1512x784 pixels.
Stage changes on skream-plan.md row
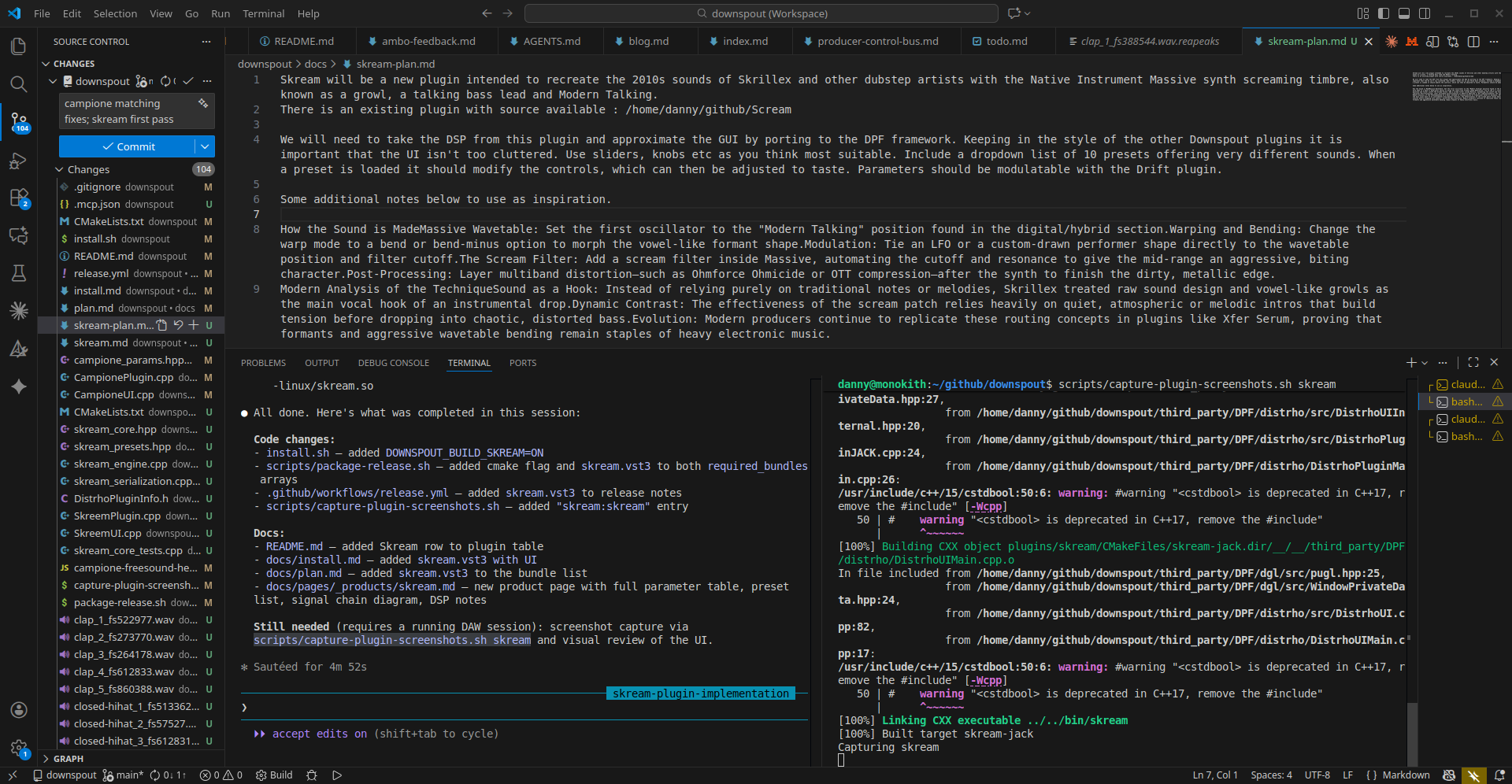[x=193, y=325]
